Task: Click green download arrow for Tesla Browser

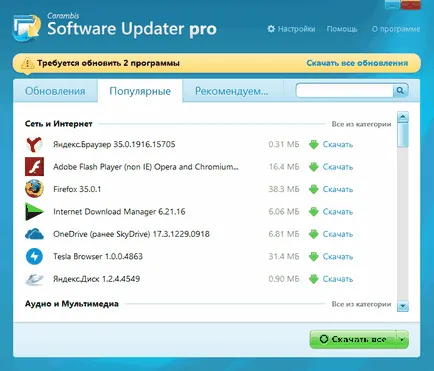Action: point(313,257)
